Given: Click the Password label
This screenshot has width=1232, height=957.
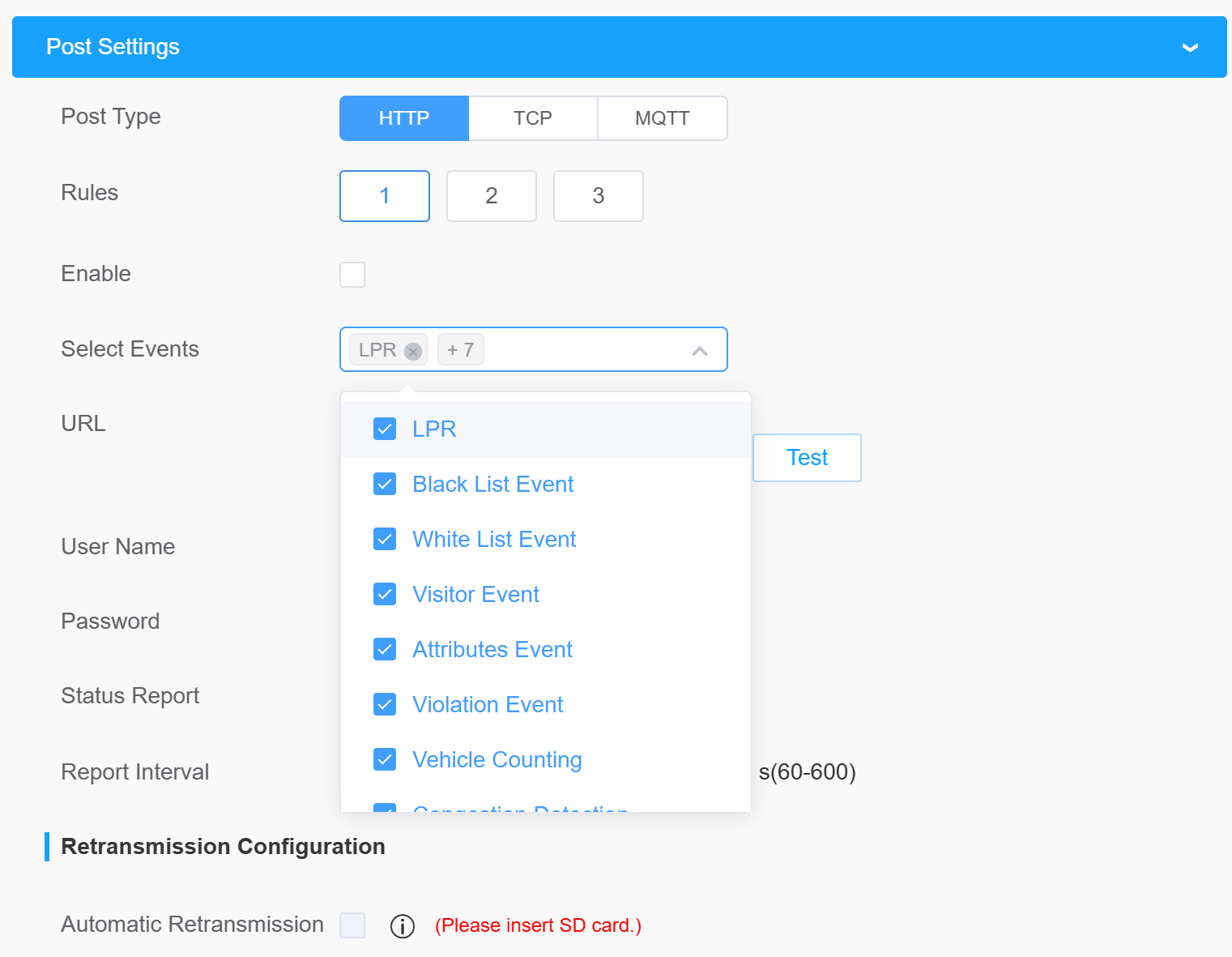Looking at the screenshot, I should click(x=110, y=622).
